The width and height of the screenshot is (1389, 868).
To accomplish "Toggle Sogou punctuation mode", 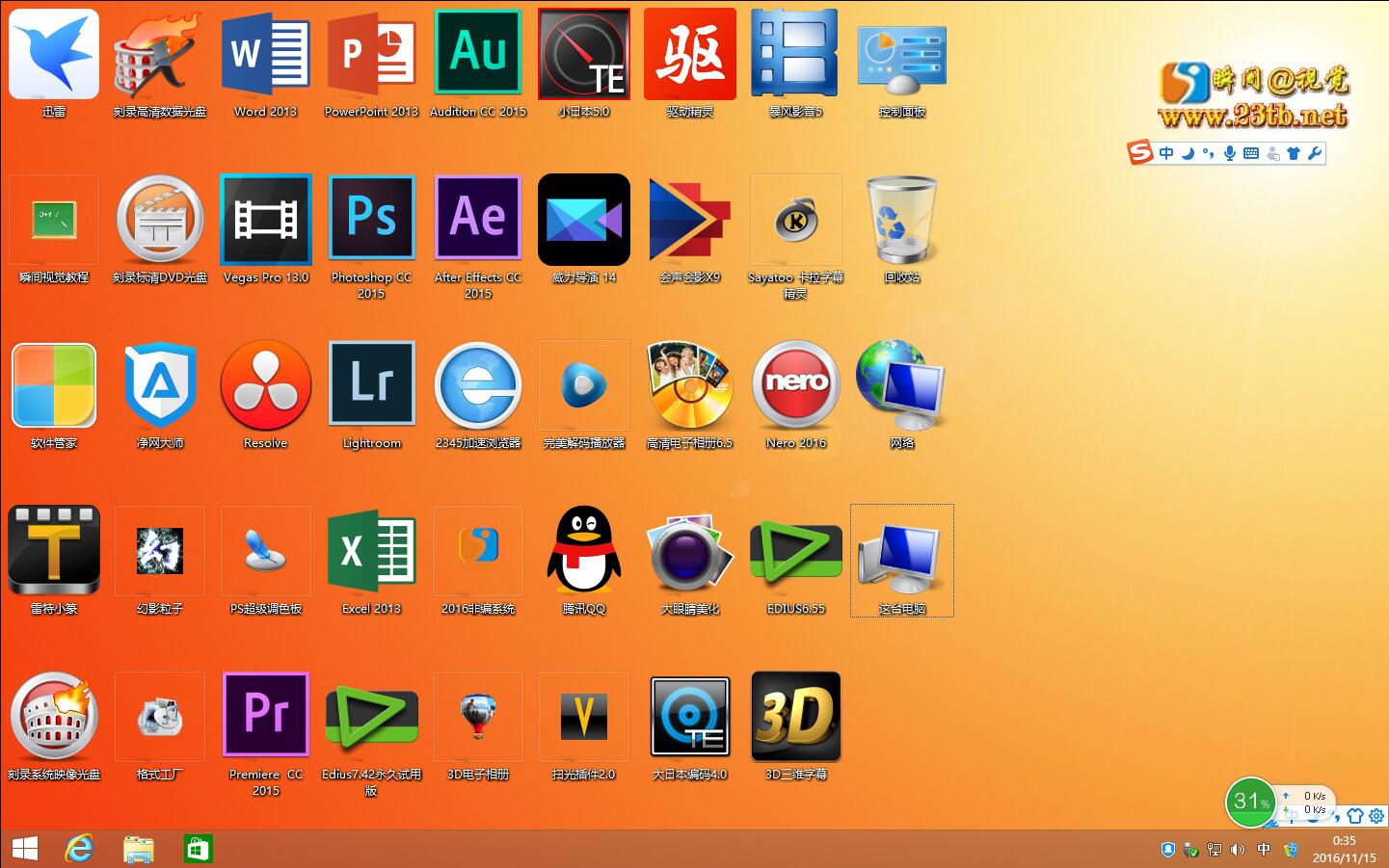I will coord(1209,153).
